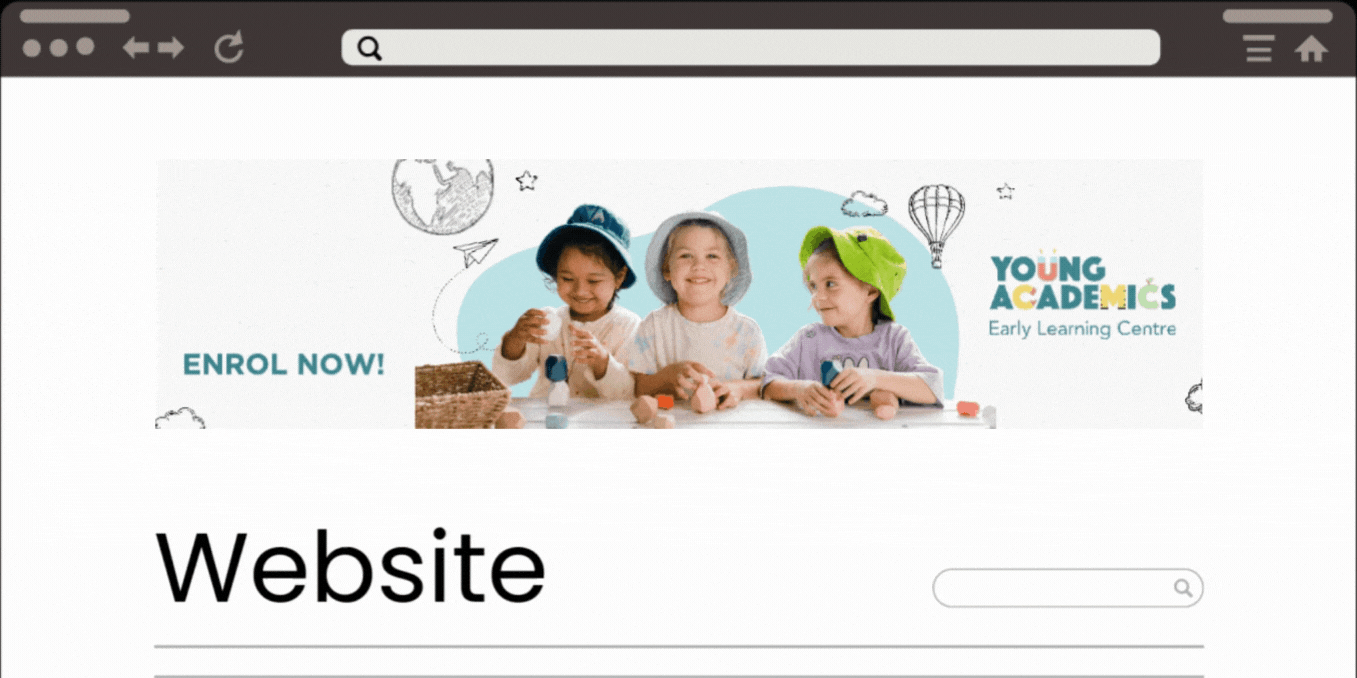Click the globe sketch in the banner
Screen dimensions: 1357x678
point(443,196)
